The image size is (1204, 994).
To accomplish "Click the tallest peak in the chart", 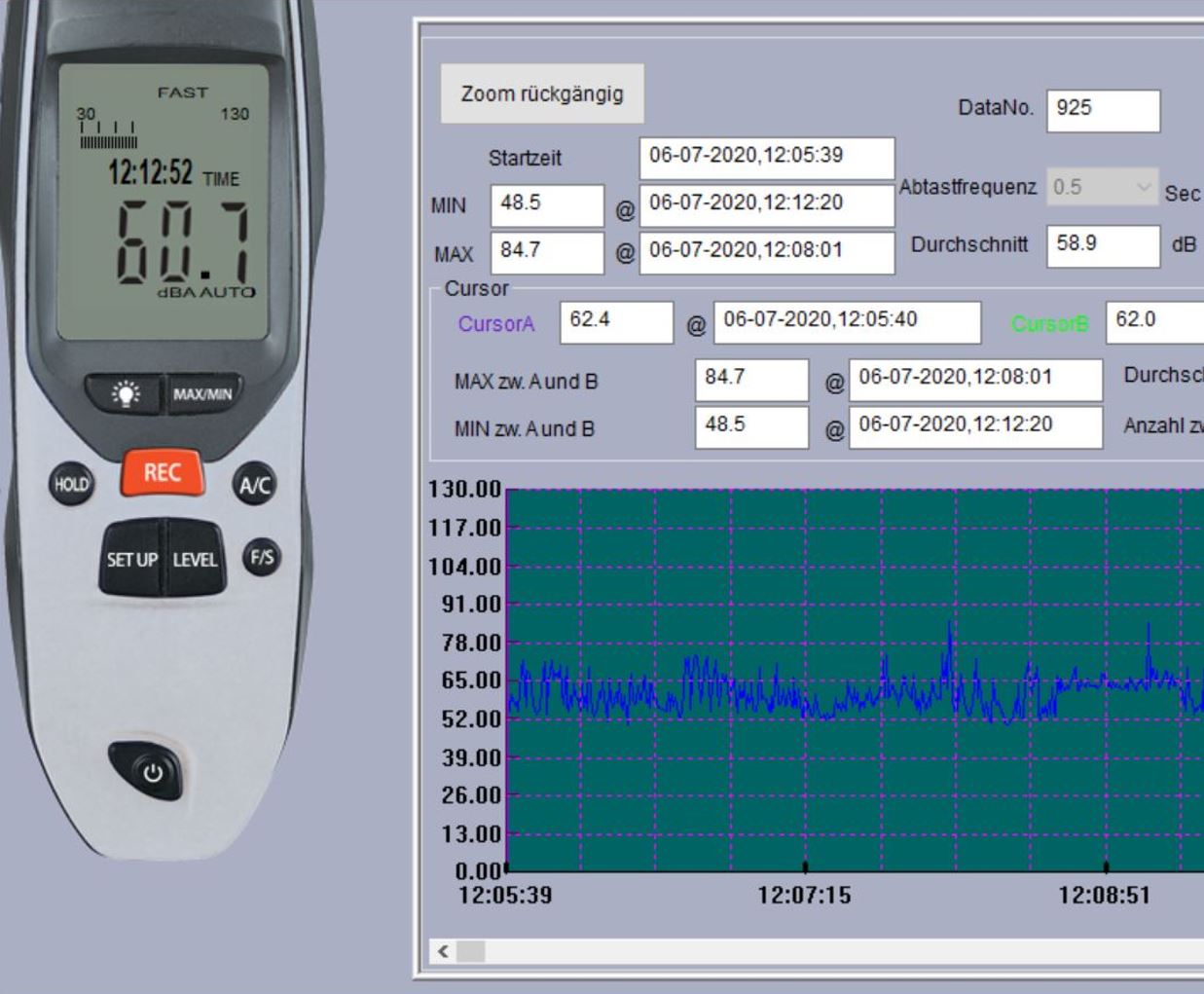I will click(x=950, y=625).
